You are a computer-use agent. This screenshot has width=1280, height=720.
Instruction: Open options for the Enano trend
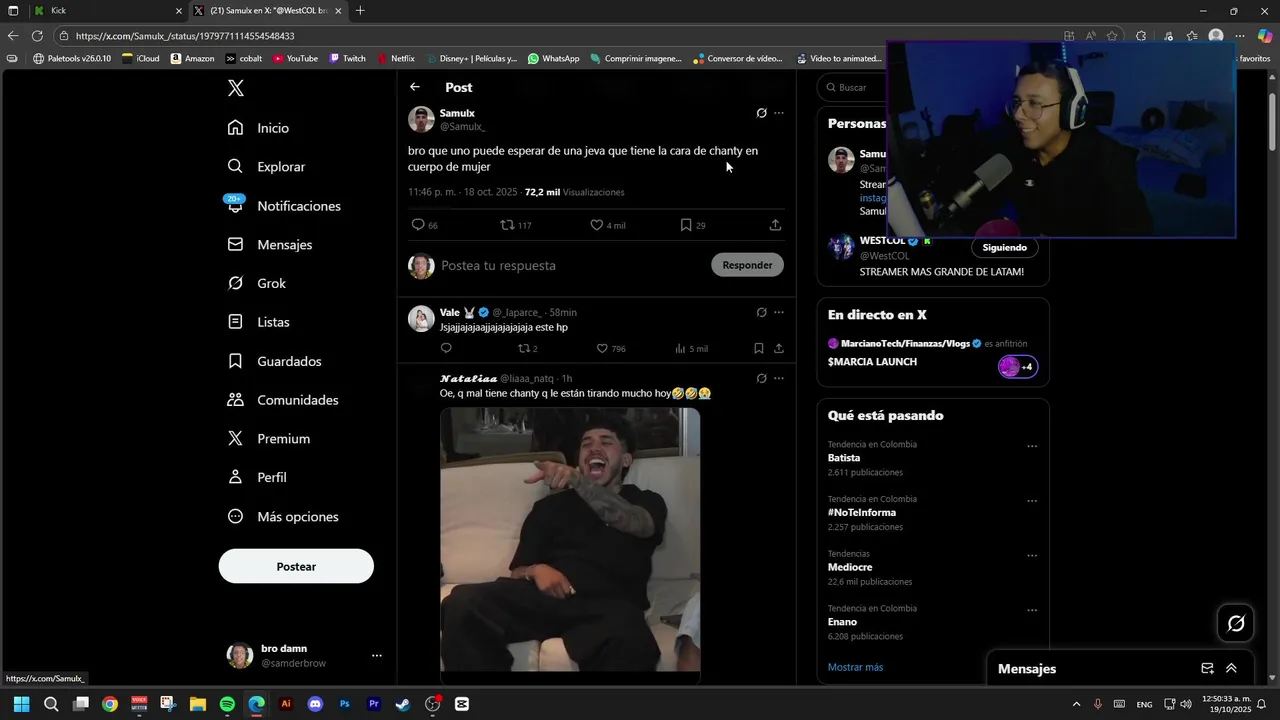click(x=1032, y=610)
